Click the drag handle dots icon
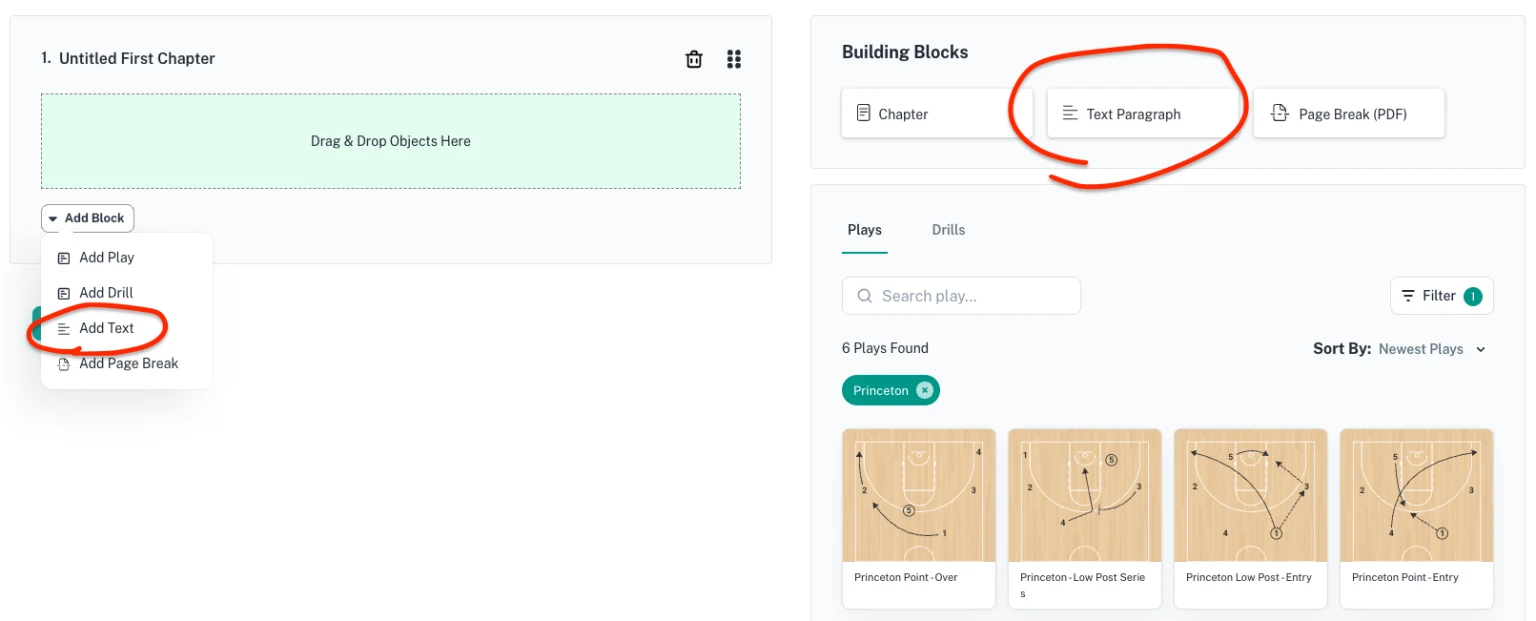1536x621 pixels. (x=734, y=59)
